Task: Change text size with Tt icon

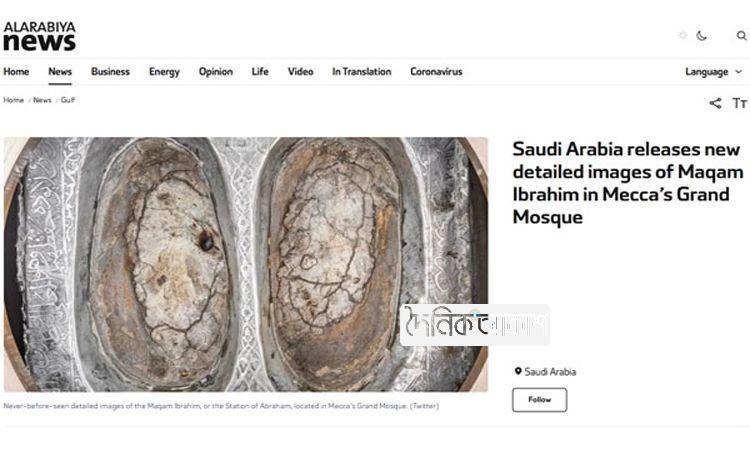Action: [740, 103]
